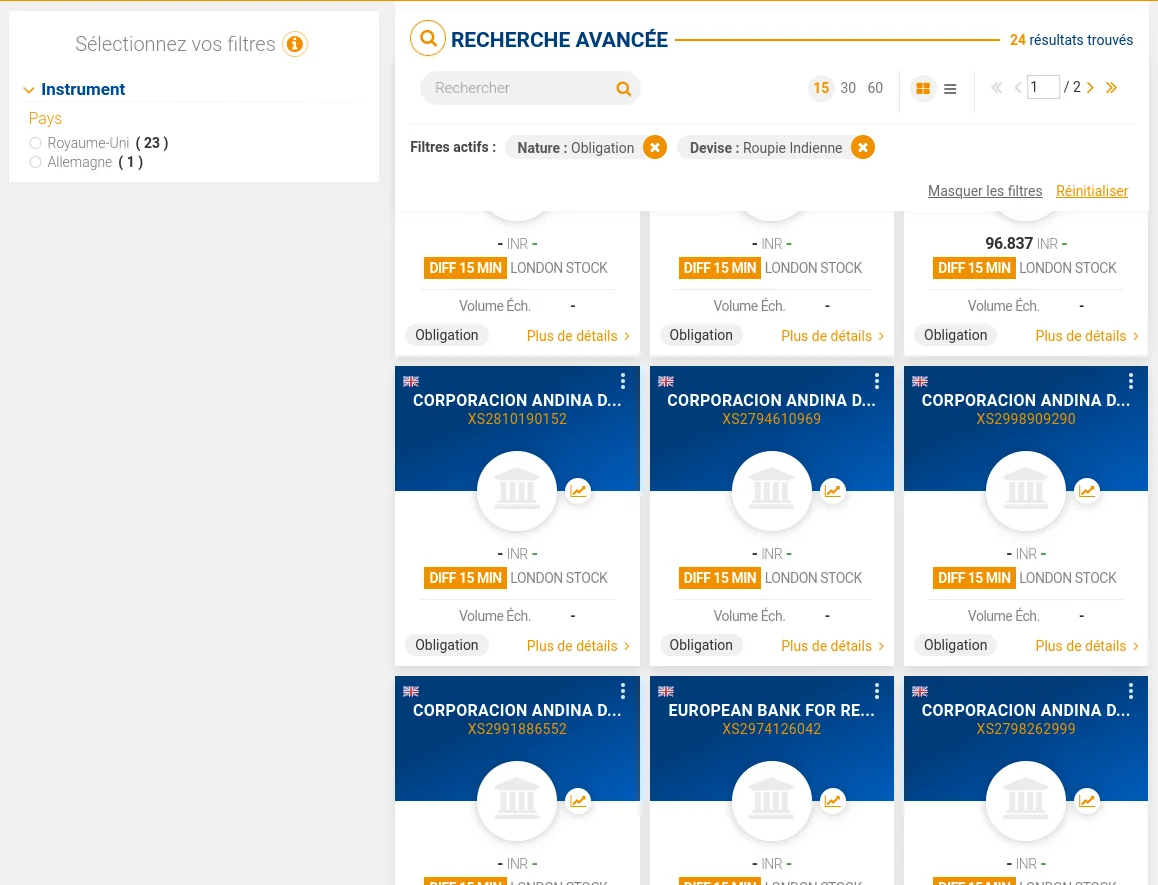Open Plus de détails for XS2810190152
This screenshot has width=1158, height=885.
tap(578, 646)
